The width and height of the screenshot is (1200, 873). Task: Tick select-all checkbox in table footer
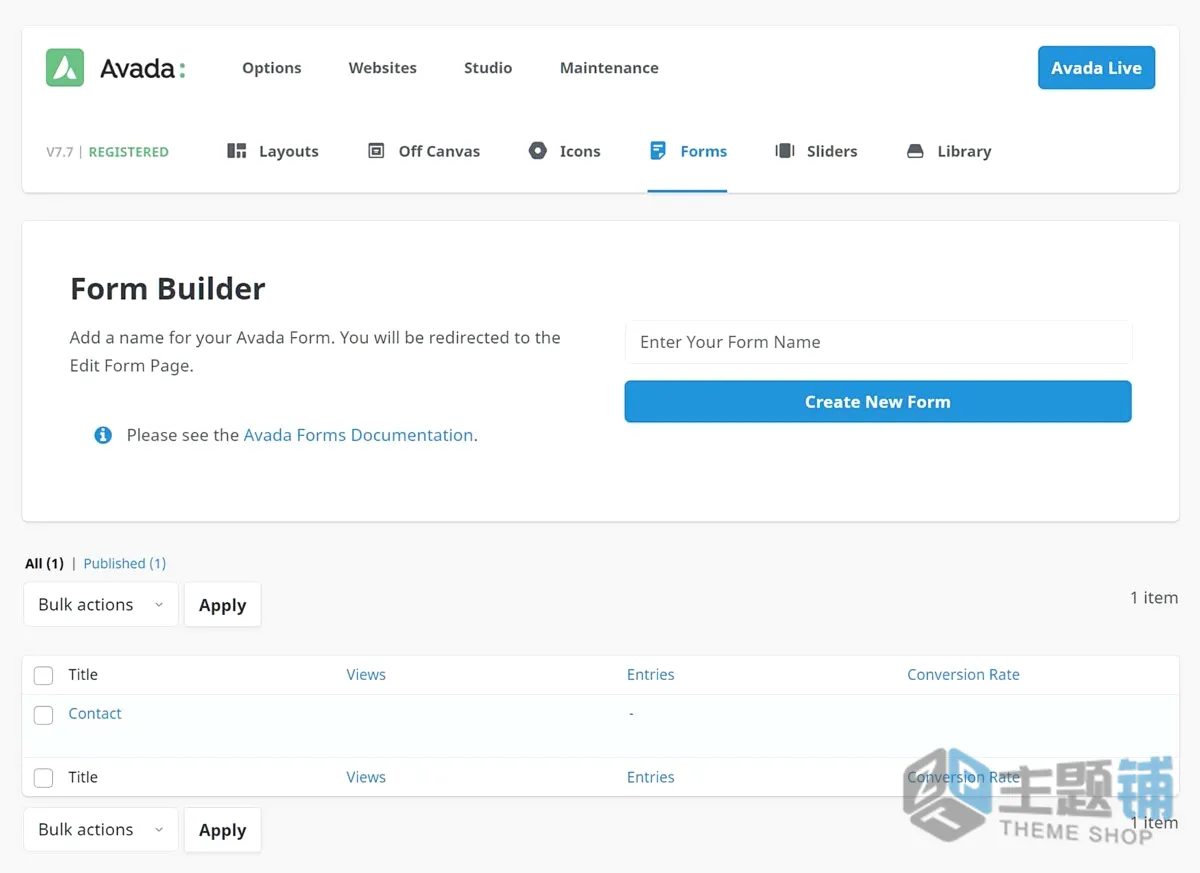tap(43, 777)
